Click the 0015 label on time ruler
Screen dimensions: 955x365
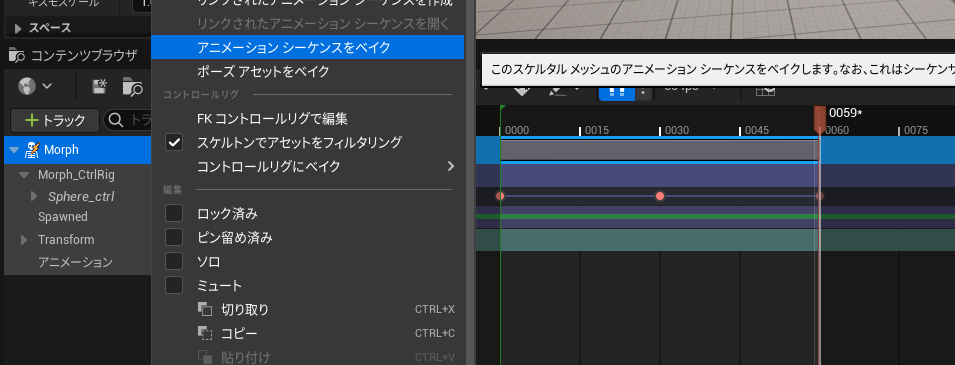click(596, 130)
